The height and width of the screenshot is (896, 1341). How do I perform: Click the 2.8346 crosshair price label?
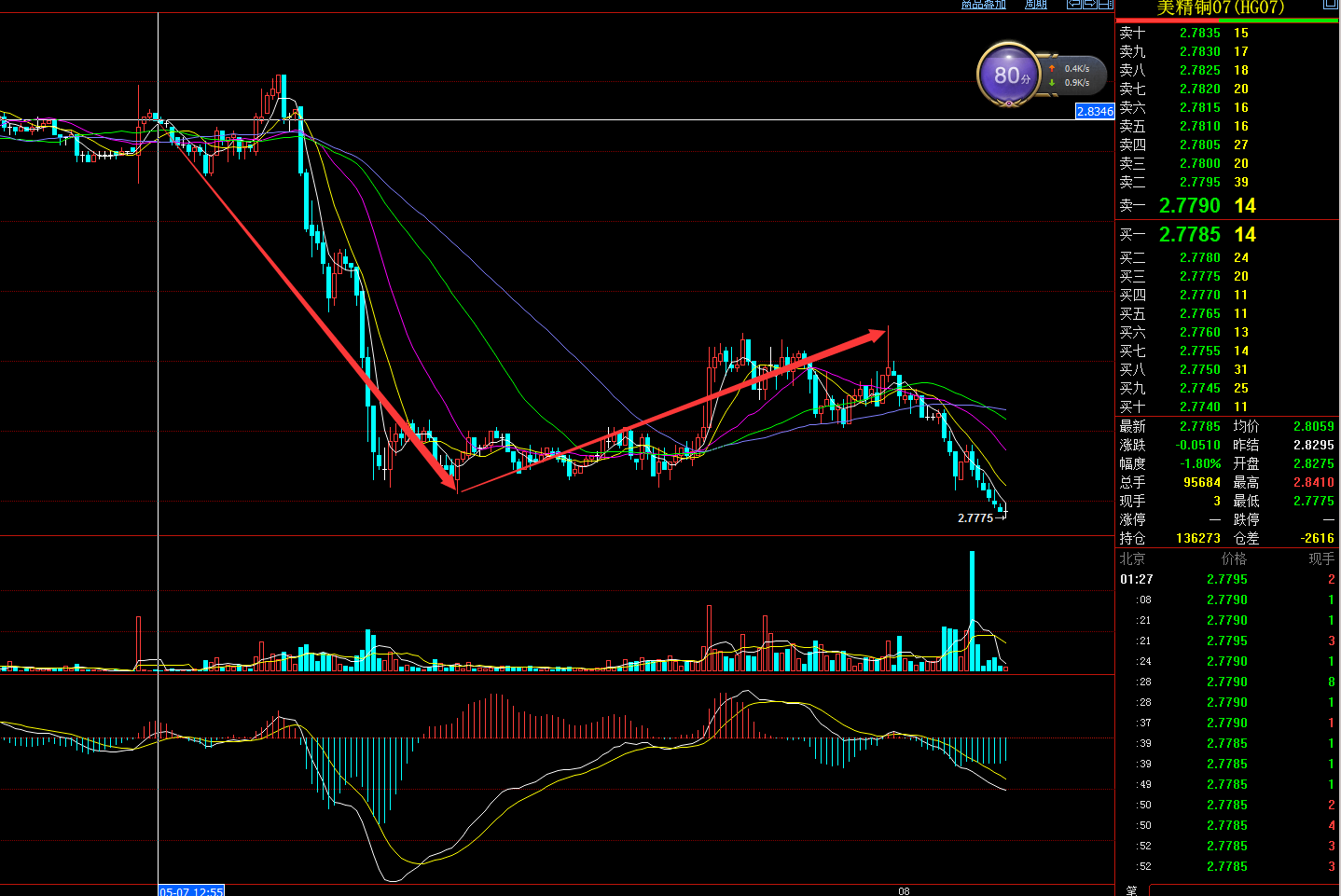point(1095,111)
